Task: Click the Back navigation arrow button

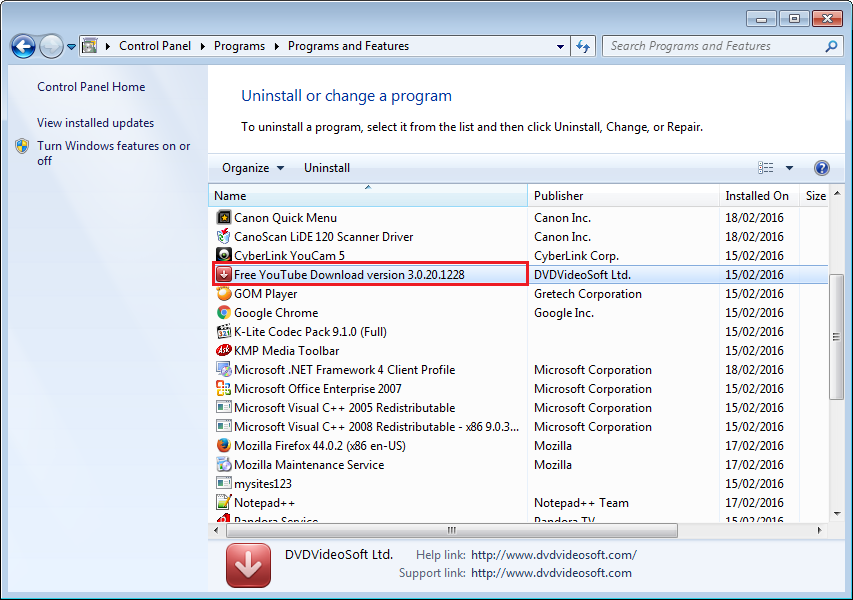Action: [23, 46]
